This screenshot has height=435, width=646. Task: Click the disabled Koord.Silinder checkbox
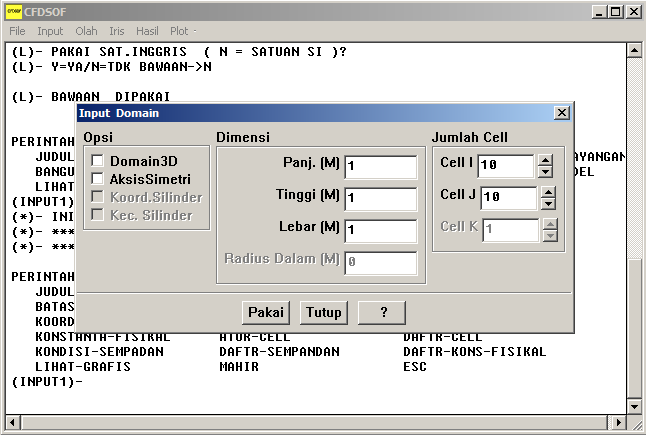pos(97,197)
